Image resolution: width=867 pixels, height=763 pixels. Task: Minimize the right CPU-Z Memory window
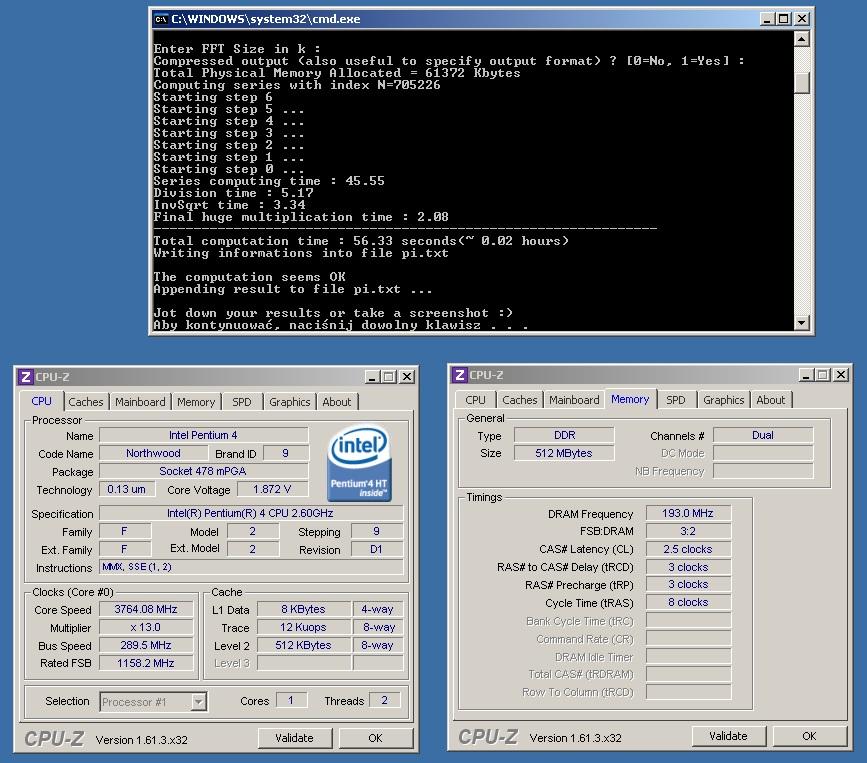(x=806, y=375)
